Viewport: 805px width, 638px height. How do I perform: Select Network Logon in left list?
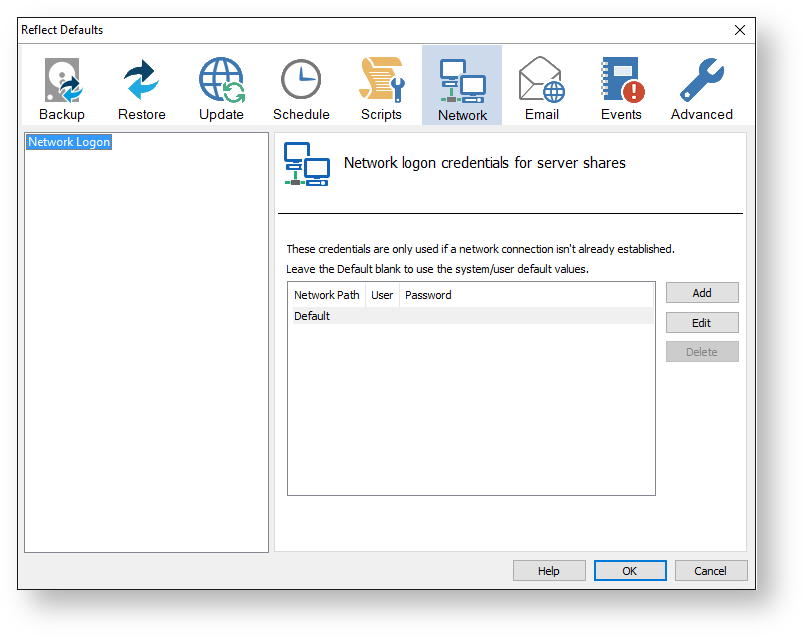(x=69, y=142)
